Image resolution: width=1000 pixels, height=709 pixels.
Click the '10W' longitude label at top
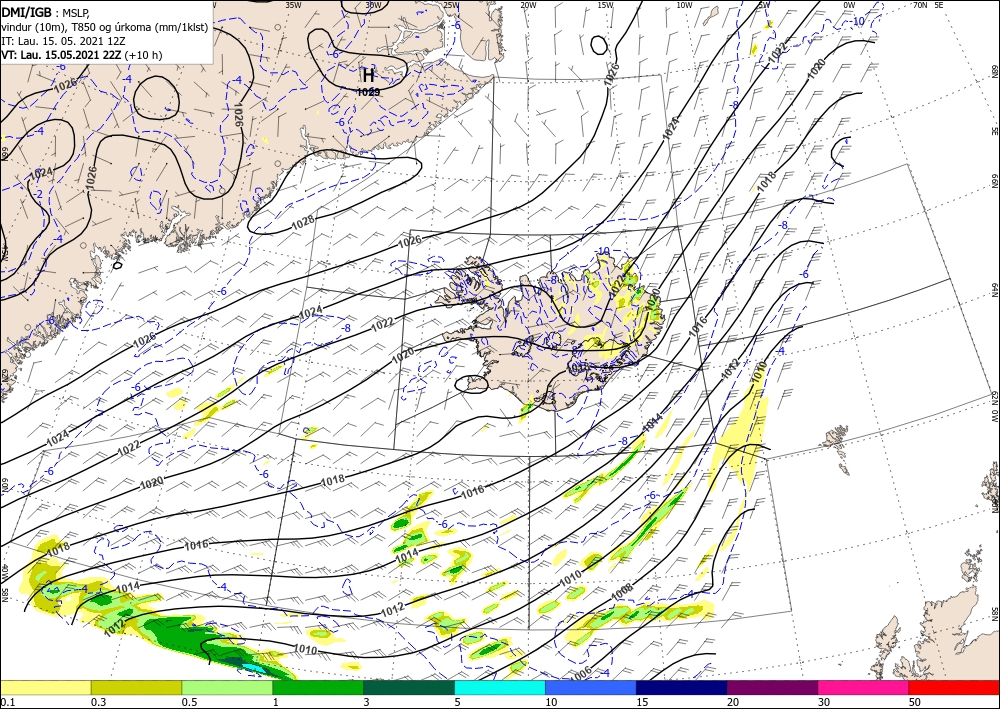[x=684, y=5]
